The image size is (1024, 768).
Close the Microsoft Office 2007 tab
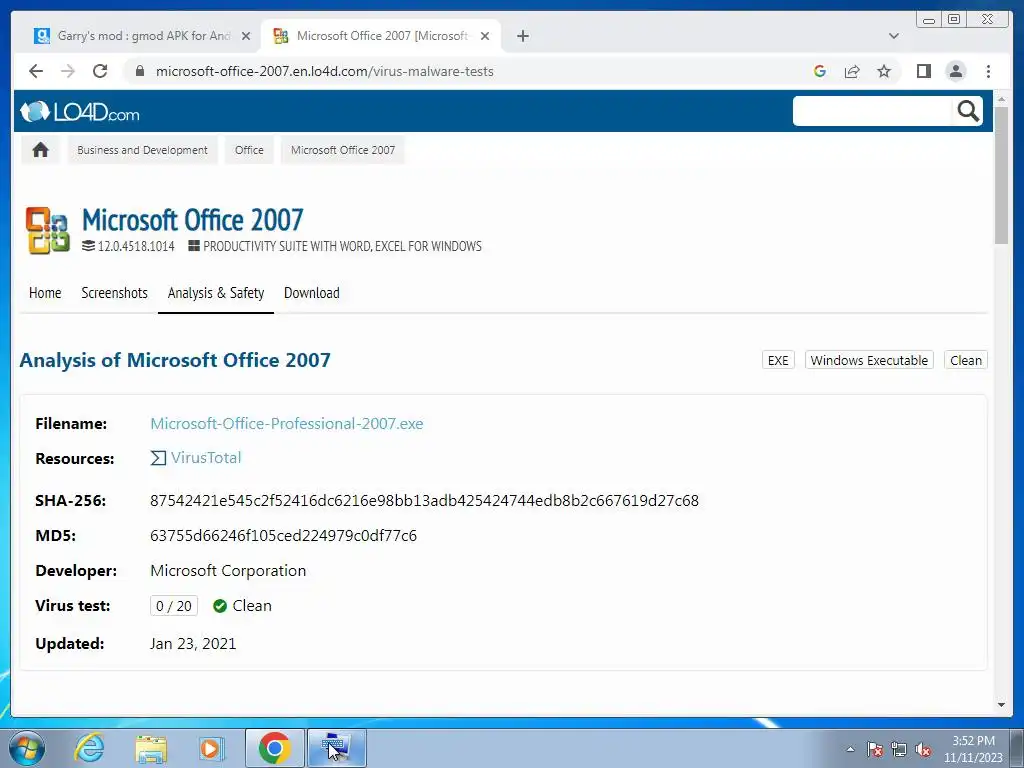tap(485, 36)
